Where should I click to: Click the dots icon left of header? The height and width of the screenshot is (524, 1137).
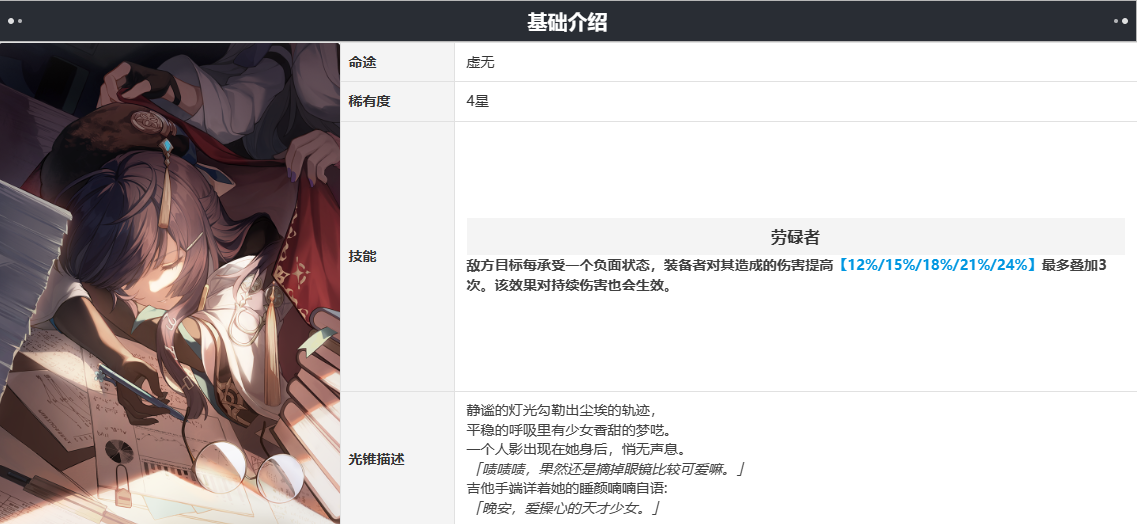pyautogui.click(x=14, y=21)
